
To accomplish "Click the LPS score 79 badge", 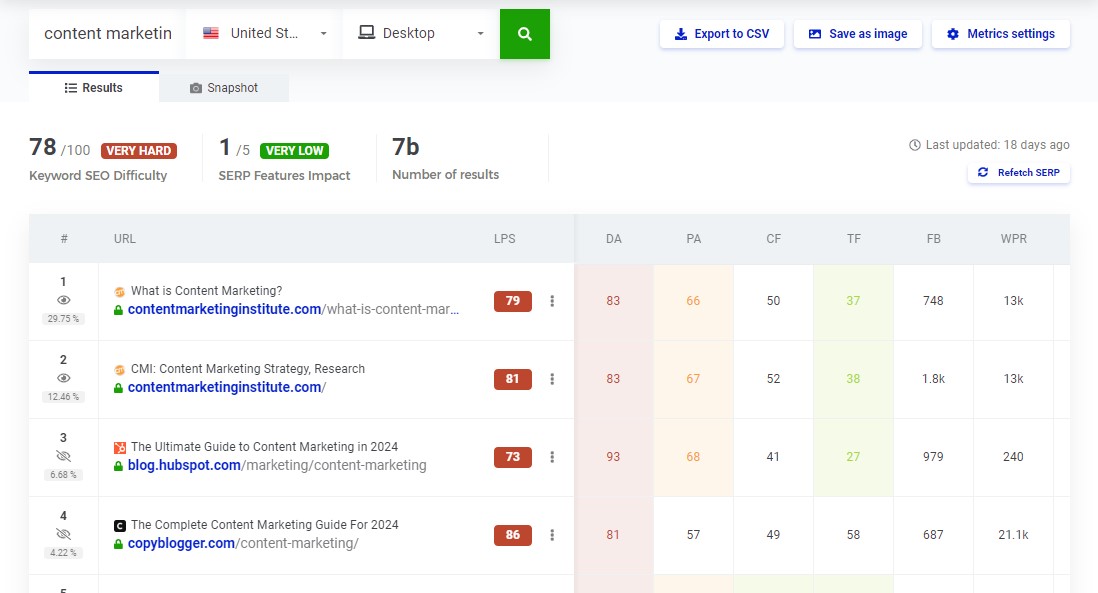I will 513,301.
